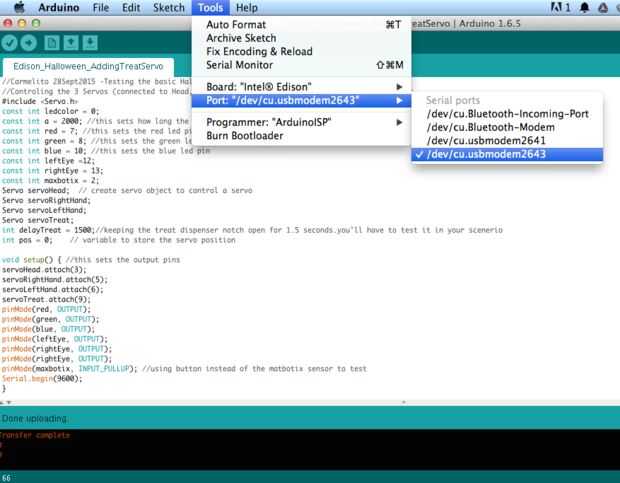
Task: Click the red close window button
Action: tap(8, 23)
